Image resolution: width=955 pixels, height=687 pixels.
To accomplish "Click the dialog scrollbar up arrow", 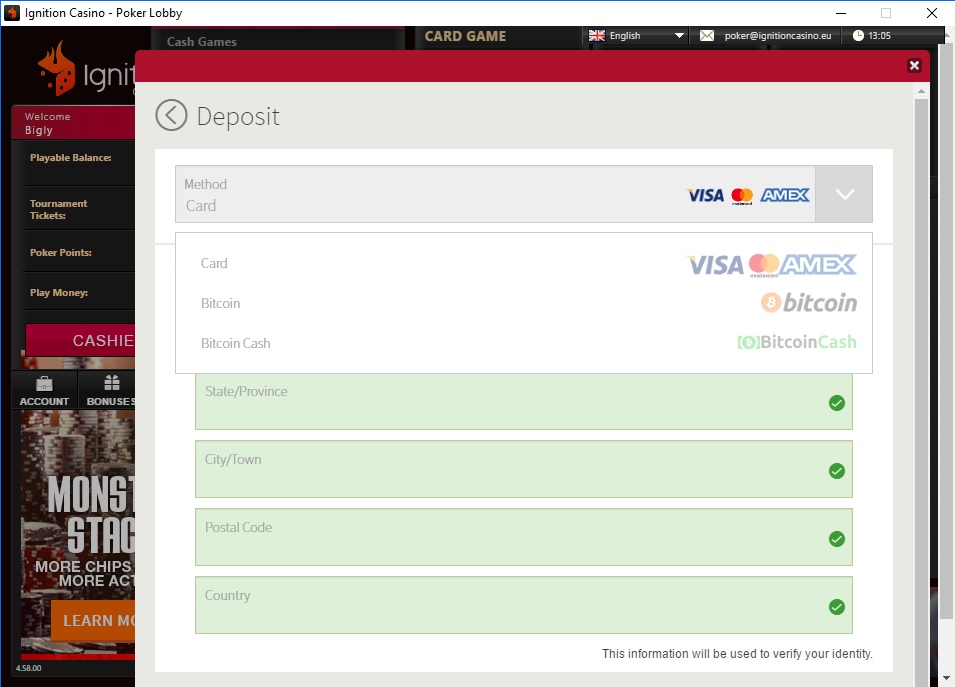I will (921, 91).
